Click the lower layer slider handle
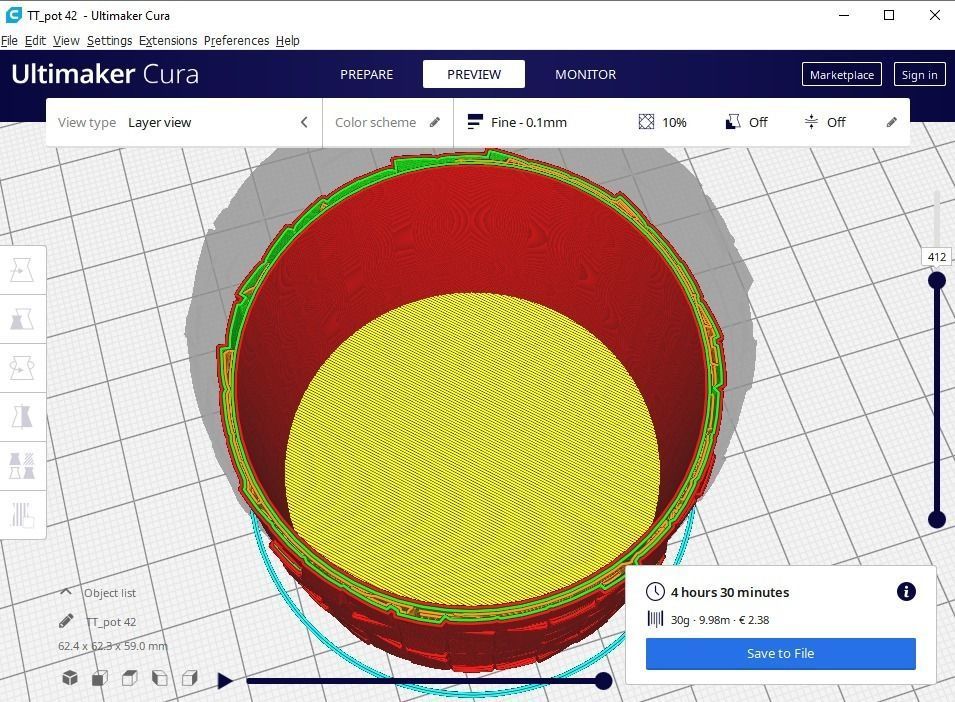Viewport: 955px width, 702px height. [x=937, y=519]
